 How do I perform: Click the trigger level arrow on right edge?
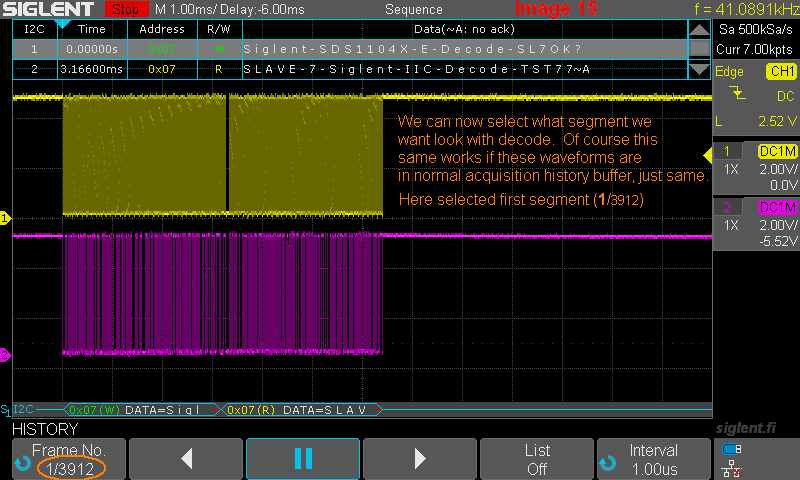(x=708, y=155)
